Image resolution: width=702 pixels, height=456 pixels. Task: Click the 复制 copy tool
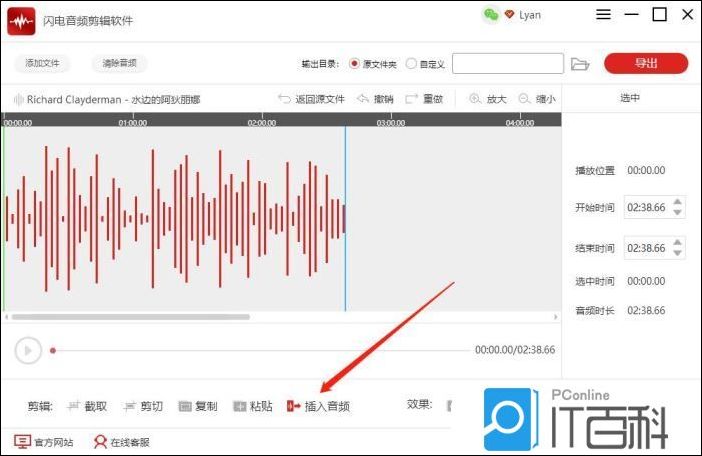coord(198,406)
